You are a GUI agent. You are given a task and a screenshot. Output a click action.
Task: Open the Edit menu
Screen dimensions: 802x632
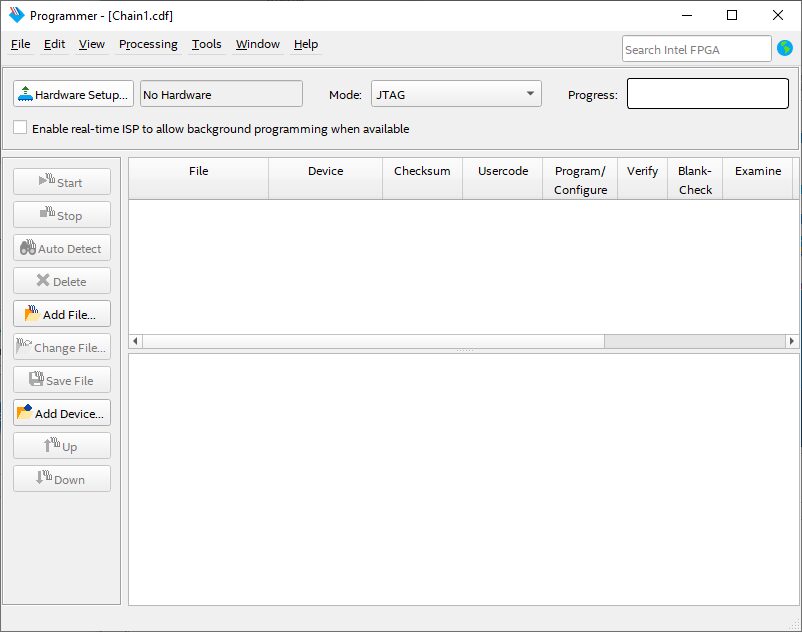click(54, 44)
